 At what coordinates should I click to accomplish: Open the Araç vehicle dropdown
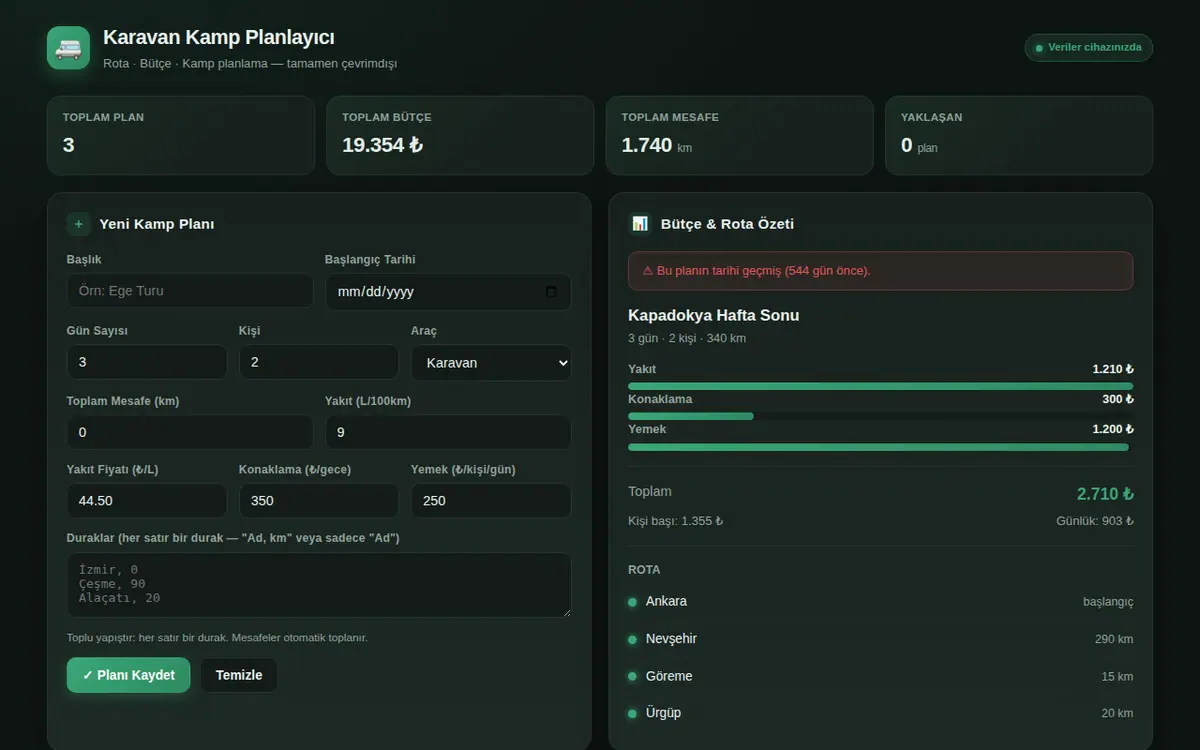tap(491, 362)
